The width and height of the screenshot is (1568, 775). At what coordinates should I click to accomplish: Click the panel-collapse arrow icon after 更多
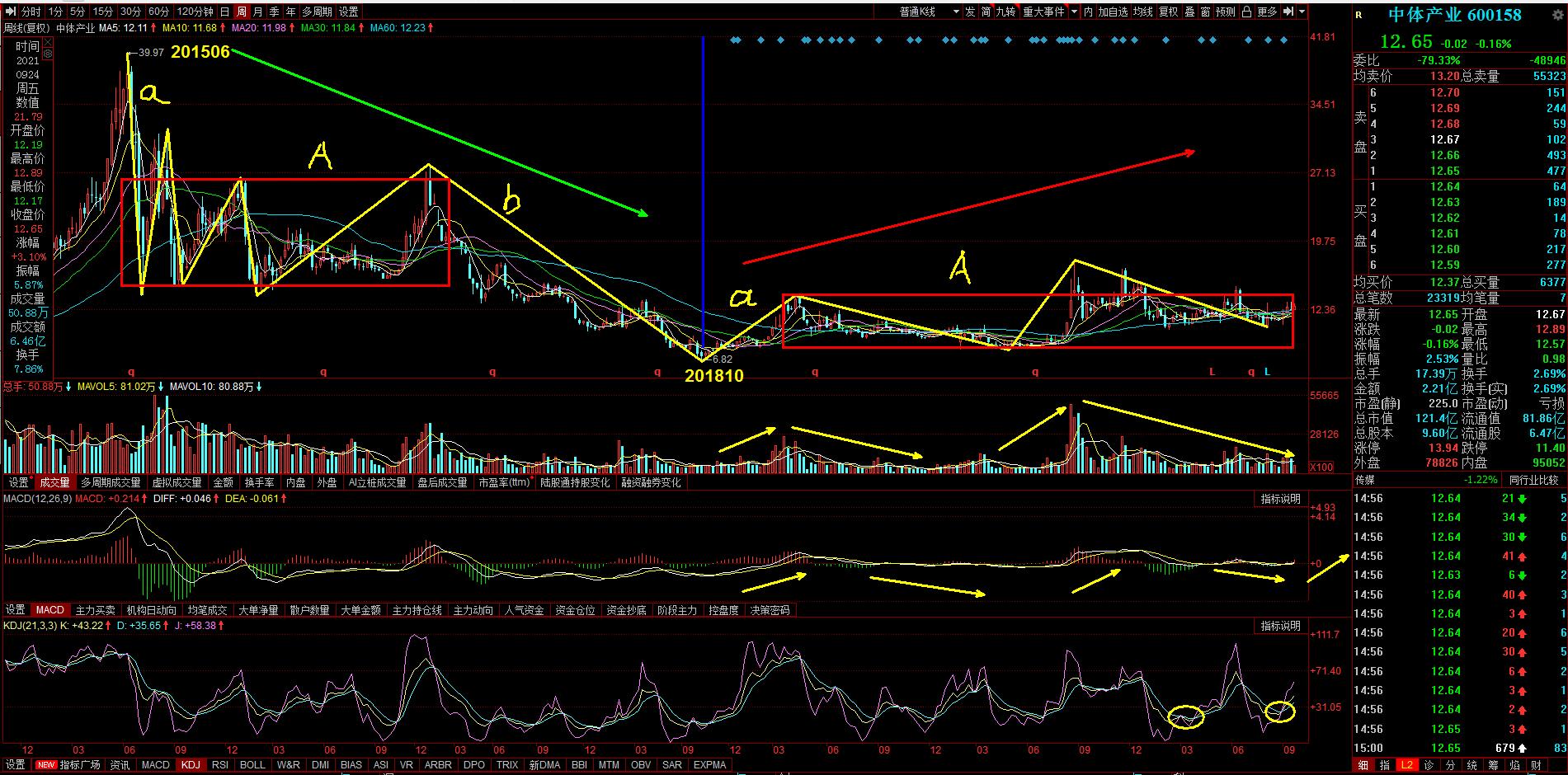tap(1288, 12)
